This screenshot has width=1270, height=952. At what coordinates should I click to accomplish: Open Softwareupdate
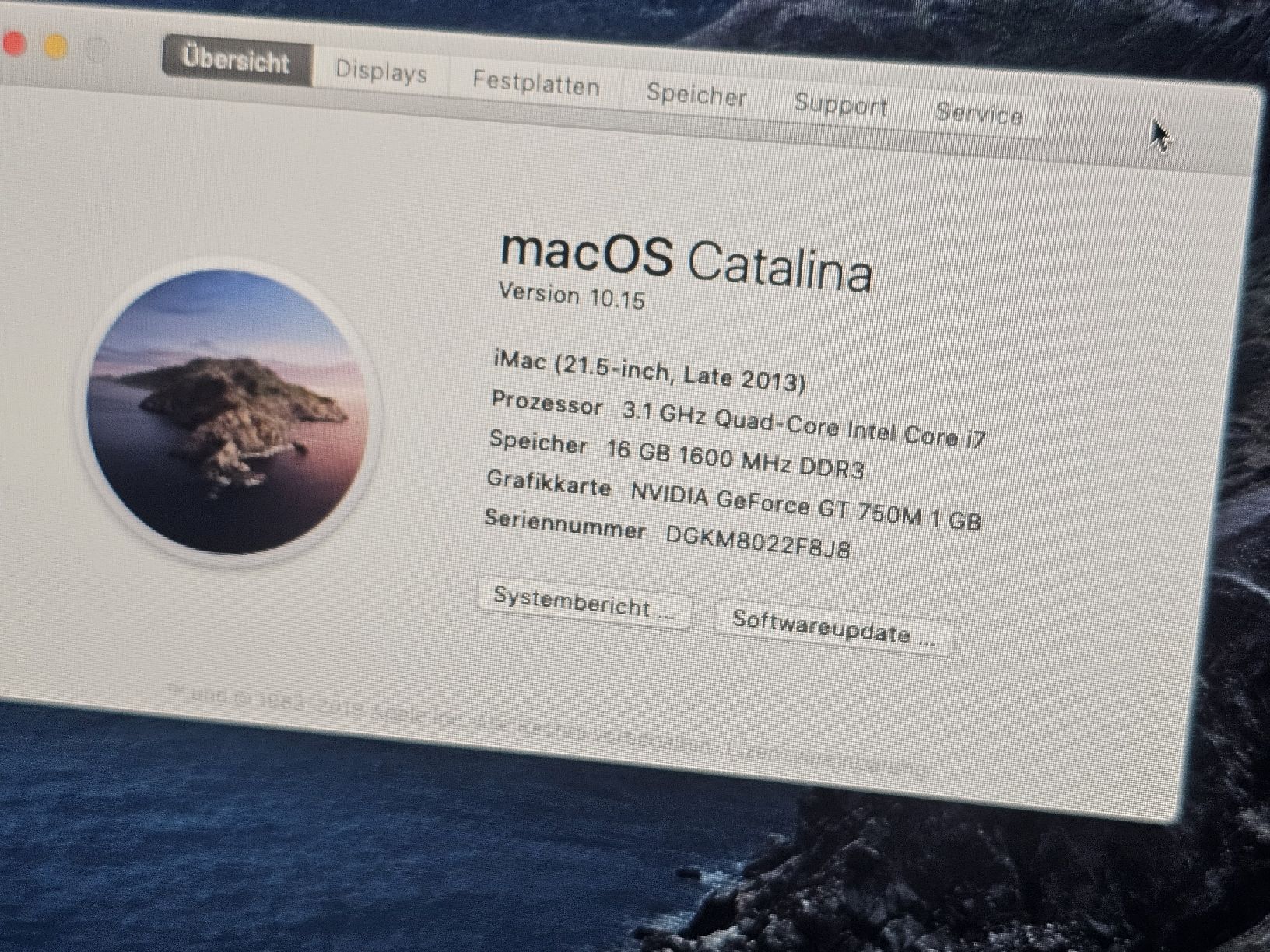pos(833,628)
